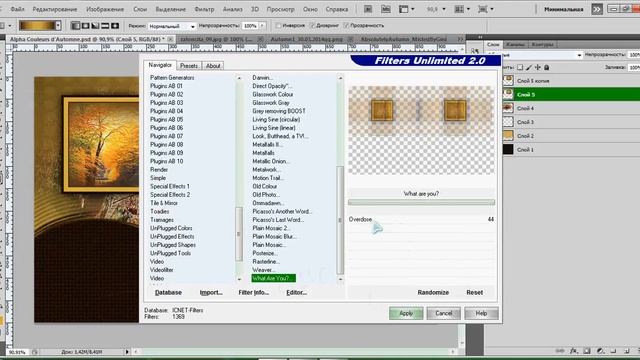Open the opacity slider arrow in options bar

click(262, 26)
